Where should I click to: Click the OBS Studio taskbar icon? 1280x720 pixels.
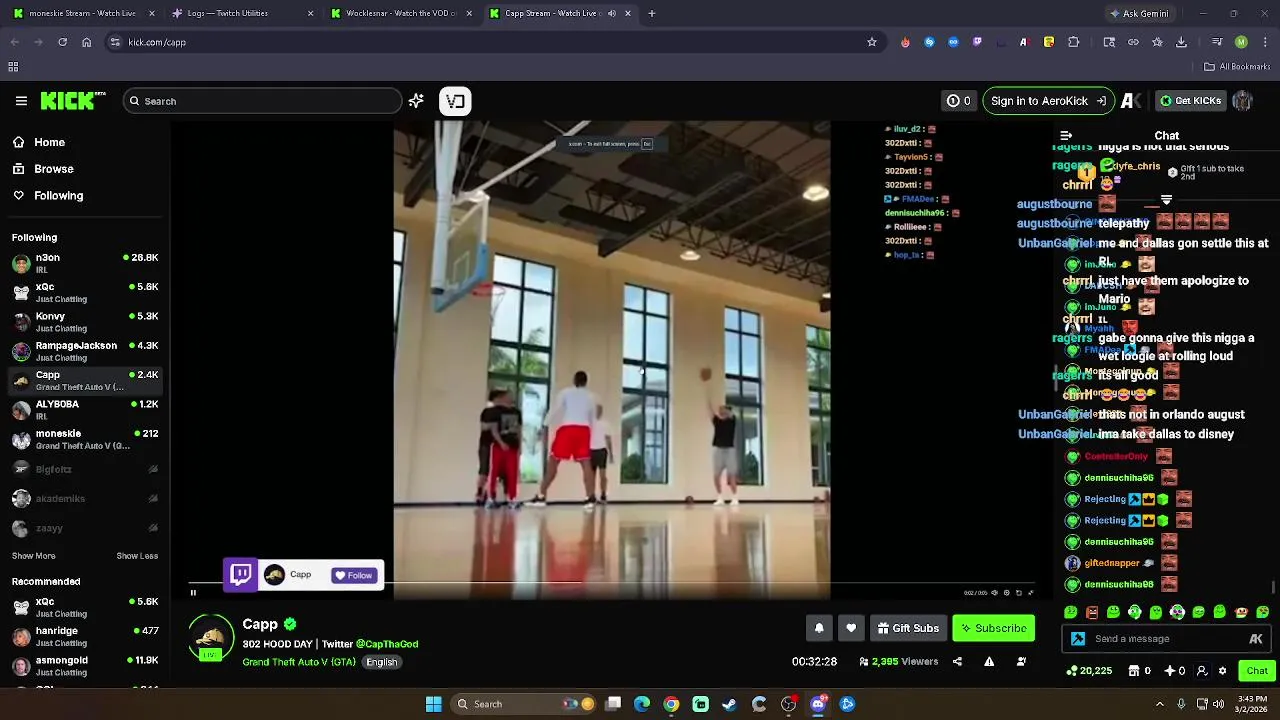click(788, 704)
